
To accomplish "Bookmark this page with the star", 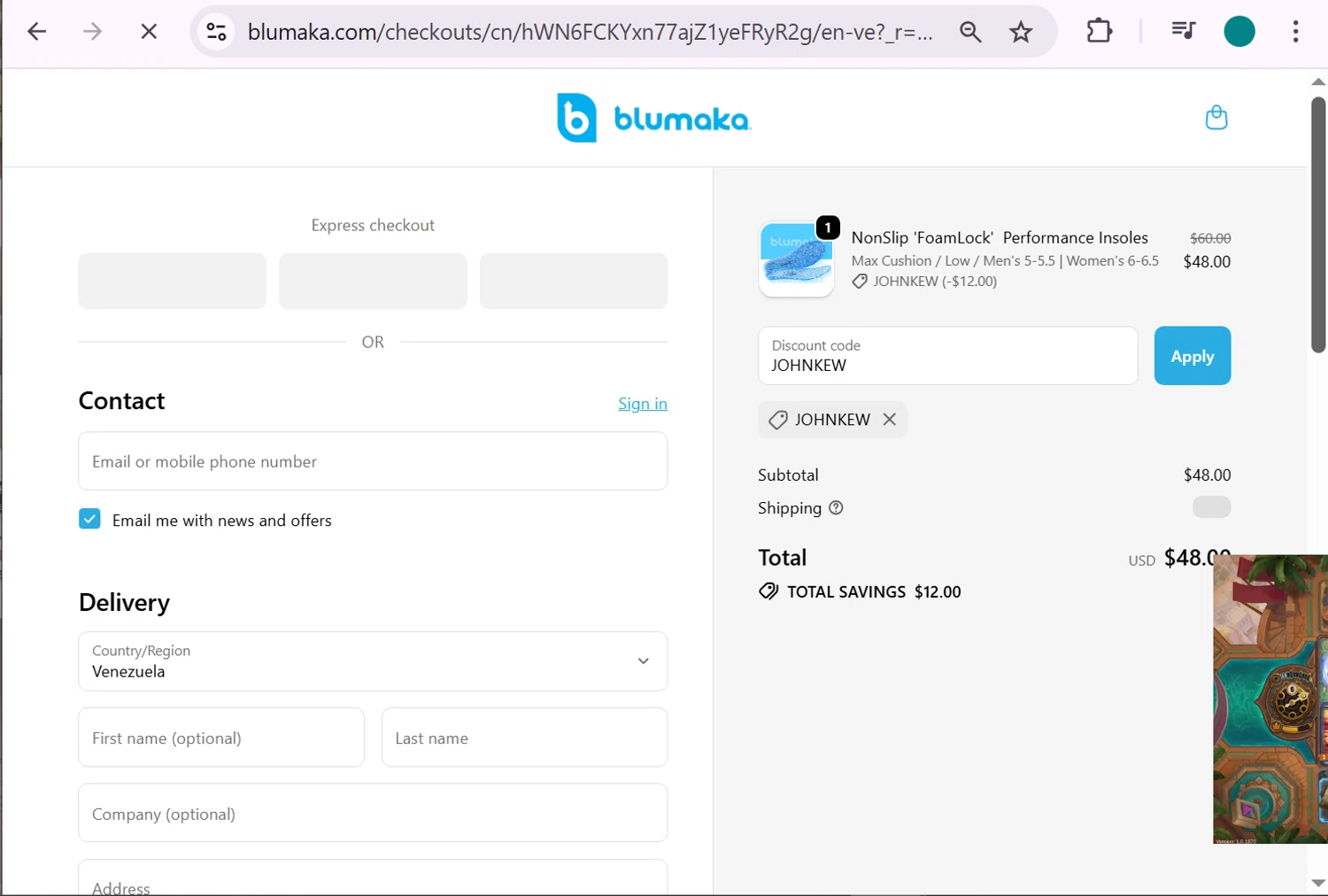I will coord(1021,32).
